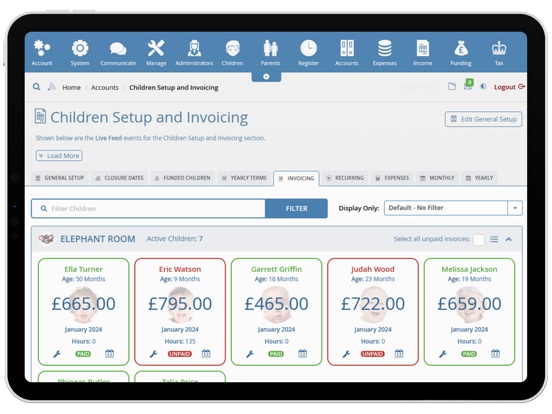Toggle the brightness theme icon near Logout
Screen dimensions: 552x414
coord(483,86)
